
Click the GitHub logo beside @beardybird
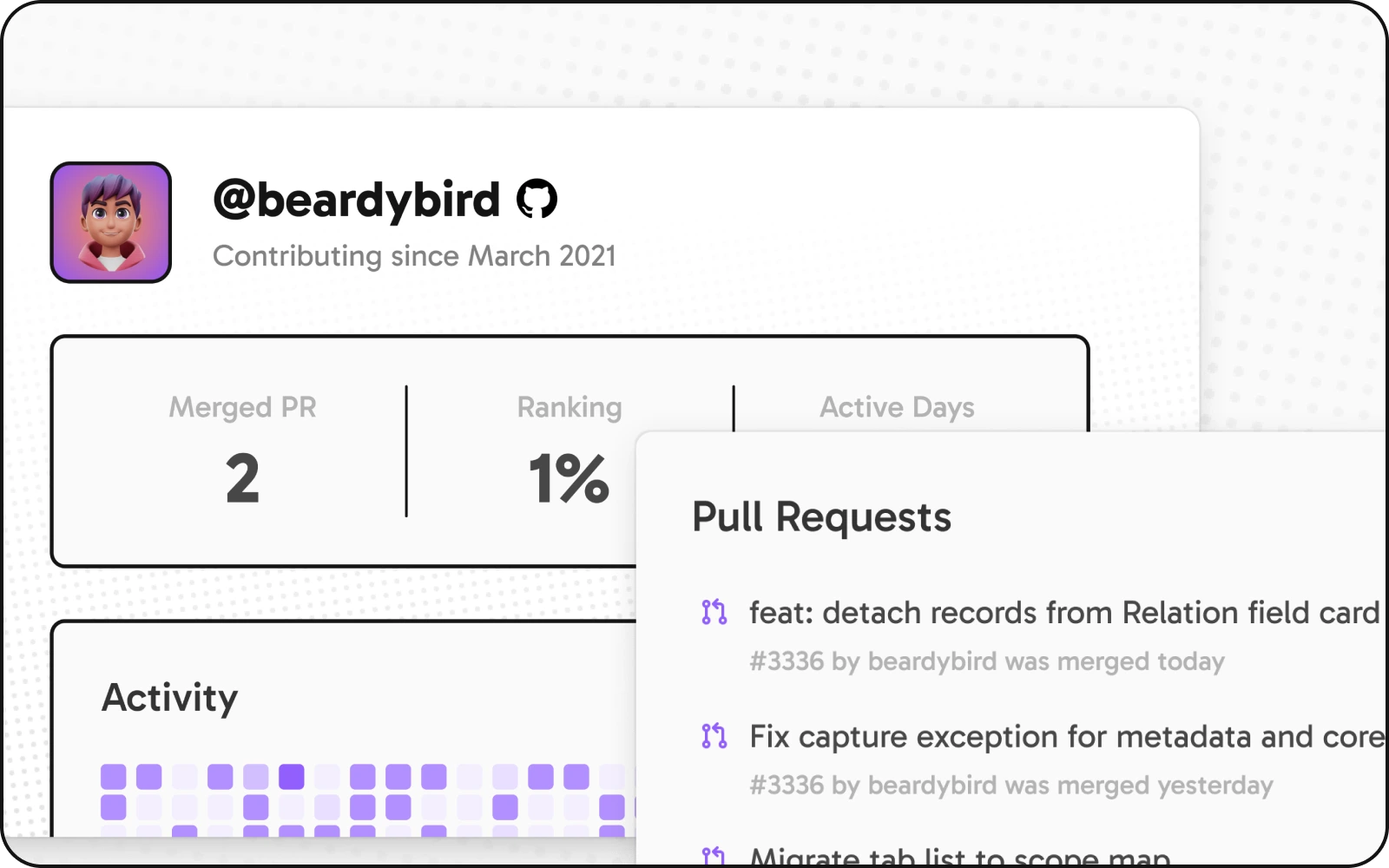tap(537, 200)
